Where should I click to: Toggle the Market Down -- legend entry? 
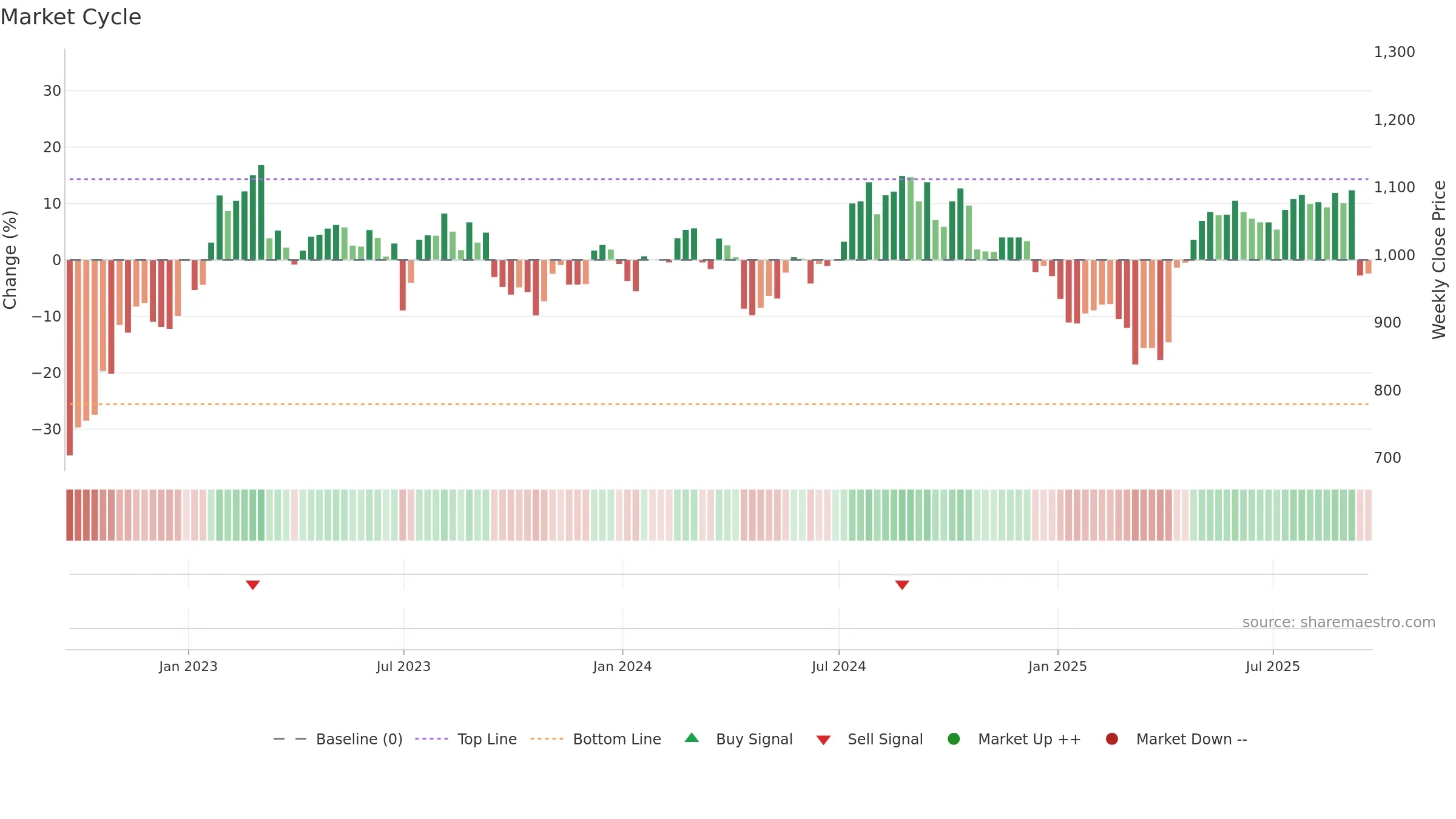1176,739
